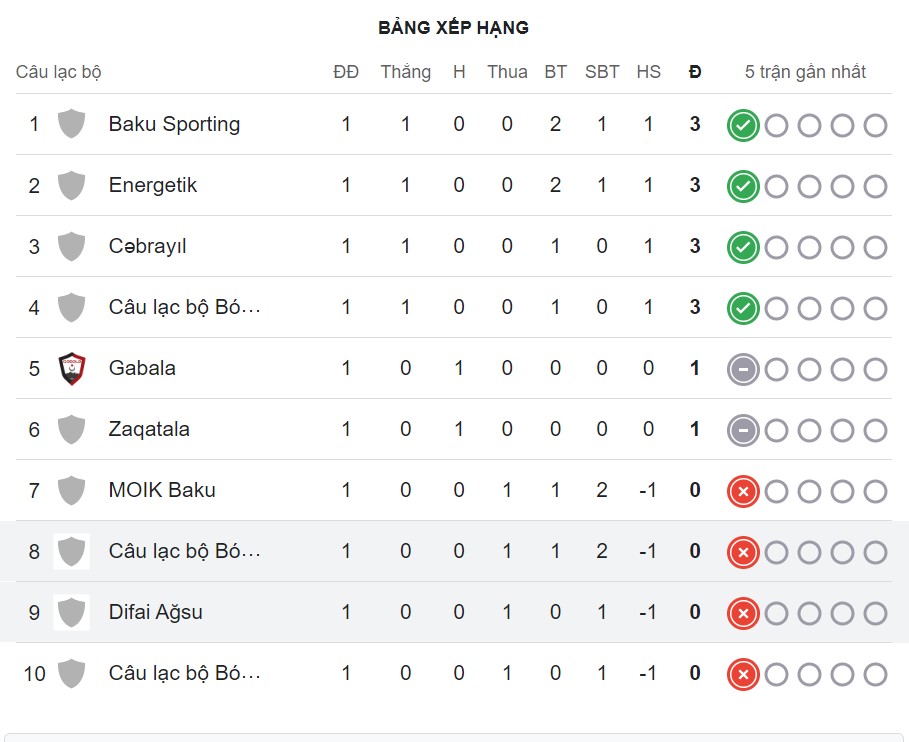Click Gabala's grey draw result icon
The width and height of the screenshot is (909, 742).
[743, 369]
